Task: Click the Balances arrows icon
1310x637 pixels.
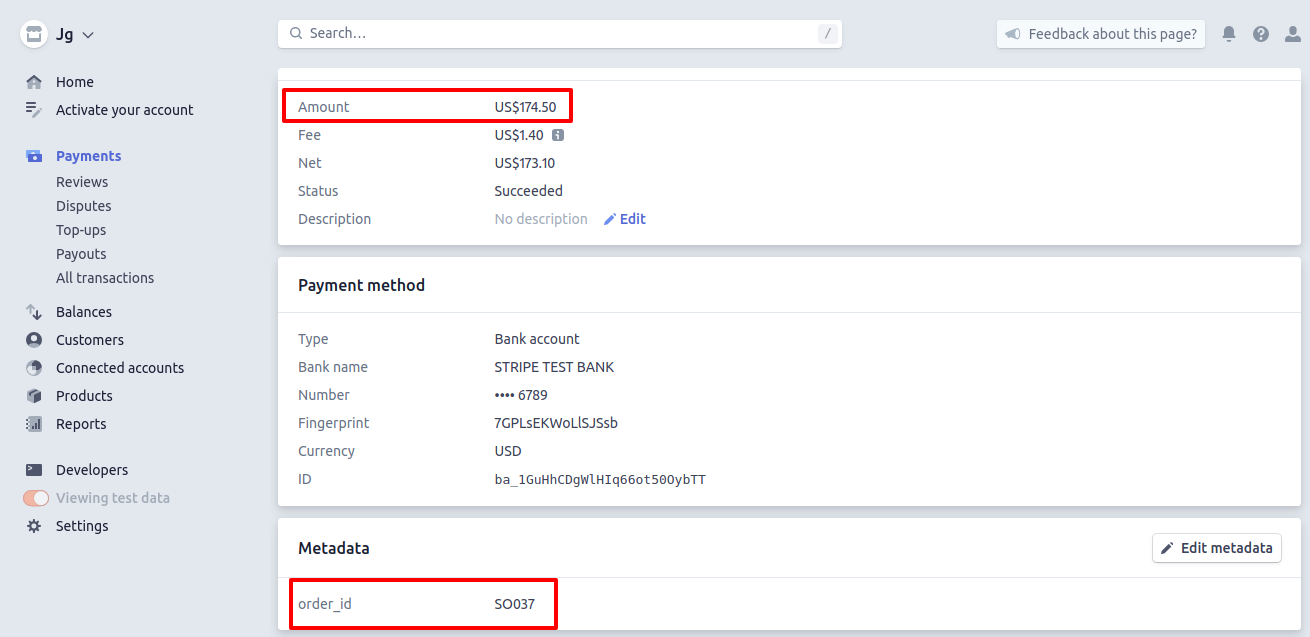Action: coord(34,312)
